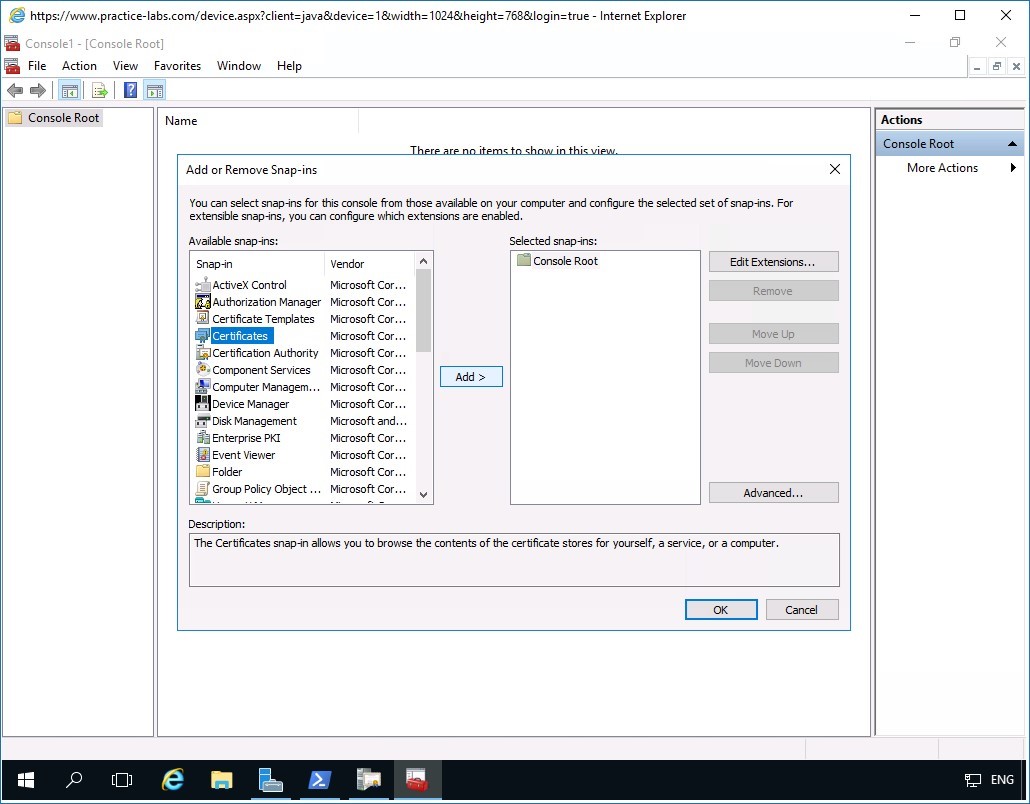Click the Advanced button
The height and width of the screenshot is (804, 1030).
(773, 492)
